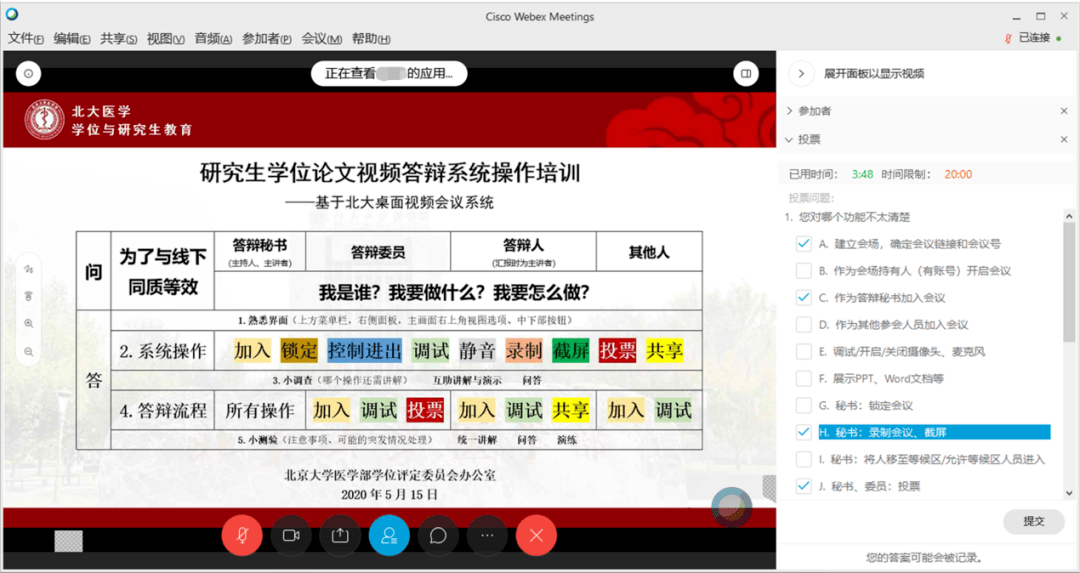Open the 参加者 menu

(267, 39)
